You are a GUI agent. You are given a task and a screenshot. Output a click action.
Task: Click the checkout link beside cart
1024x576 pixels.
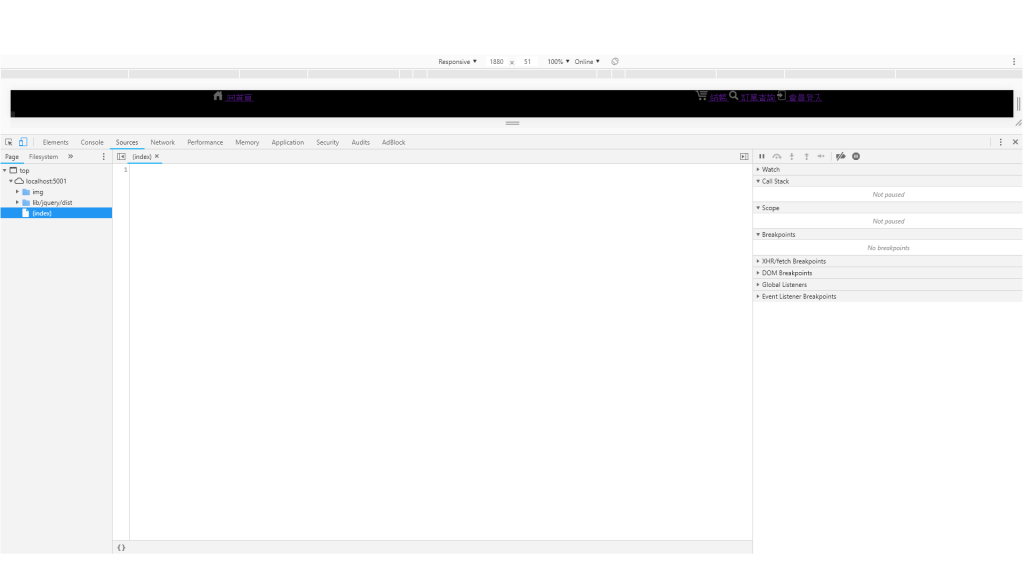(718, 98)
